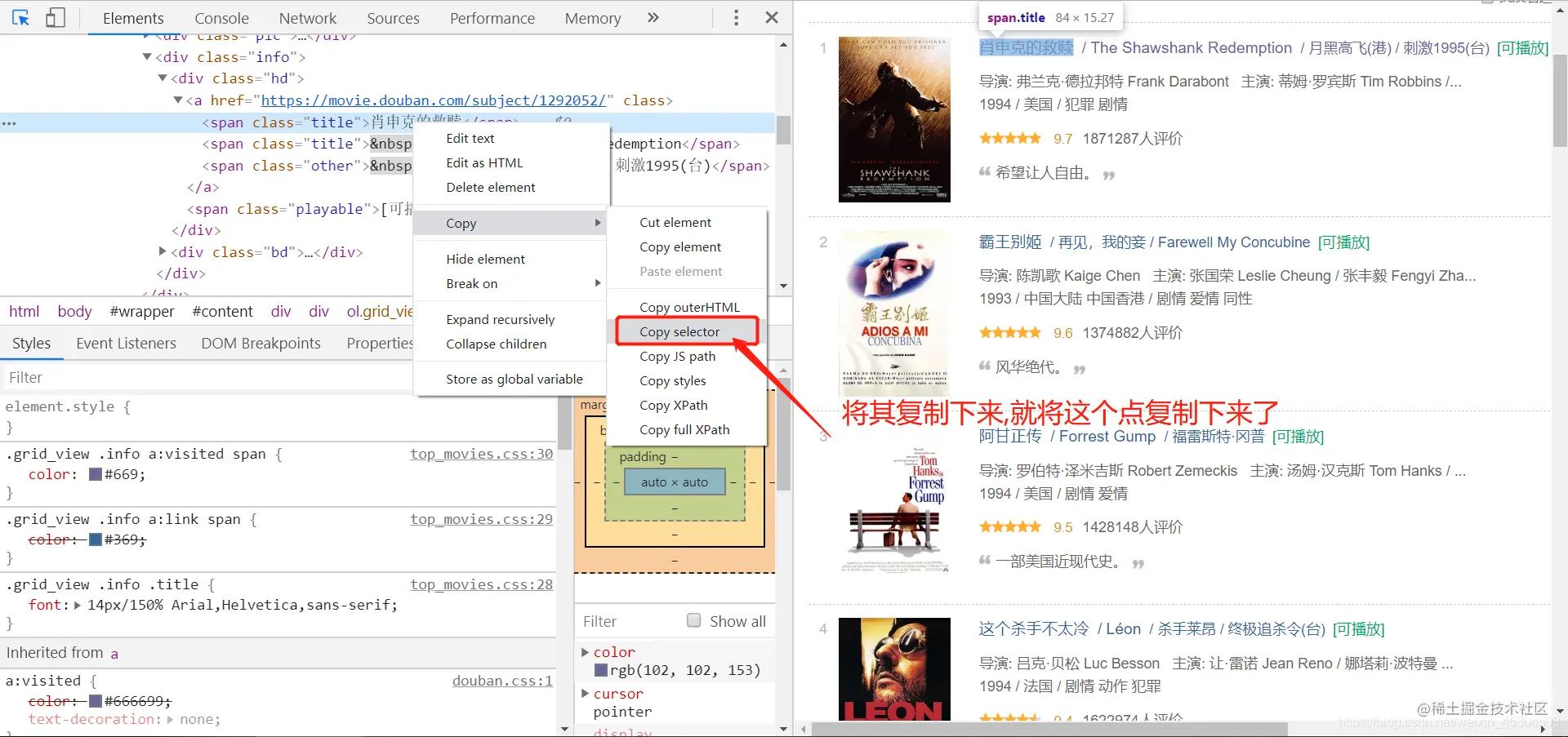
Task: Collapse the div class info node
Action: pos(147,56)
